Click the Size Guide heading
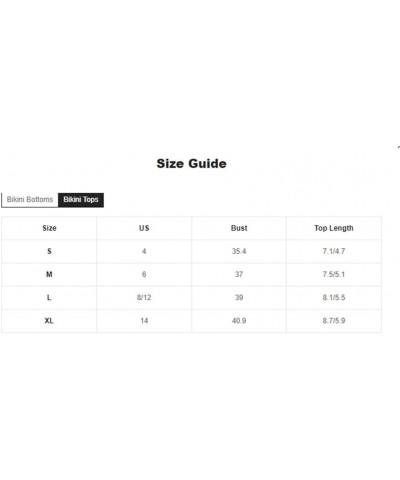The width and height of the screenshot is (400, 480). tap(192, 164)
